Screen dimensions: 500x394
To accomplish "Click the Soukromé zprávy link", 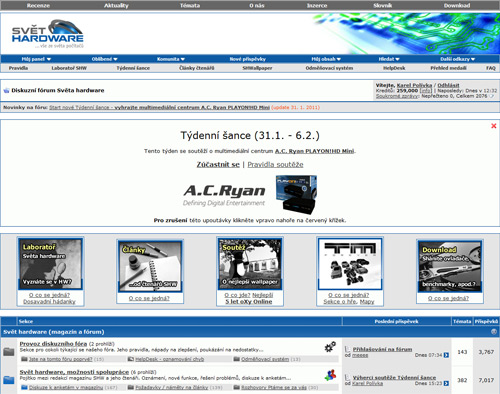I will (x=397, y=96).
